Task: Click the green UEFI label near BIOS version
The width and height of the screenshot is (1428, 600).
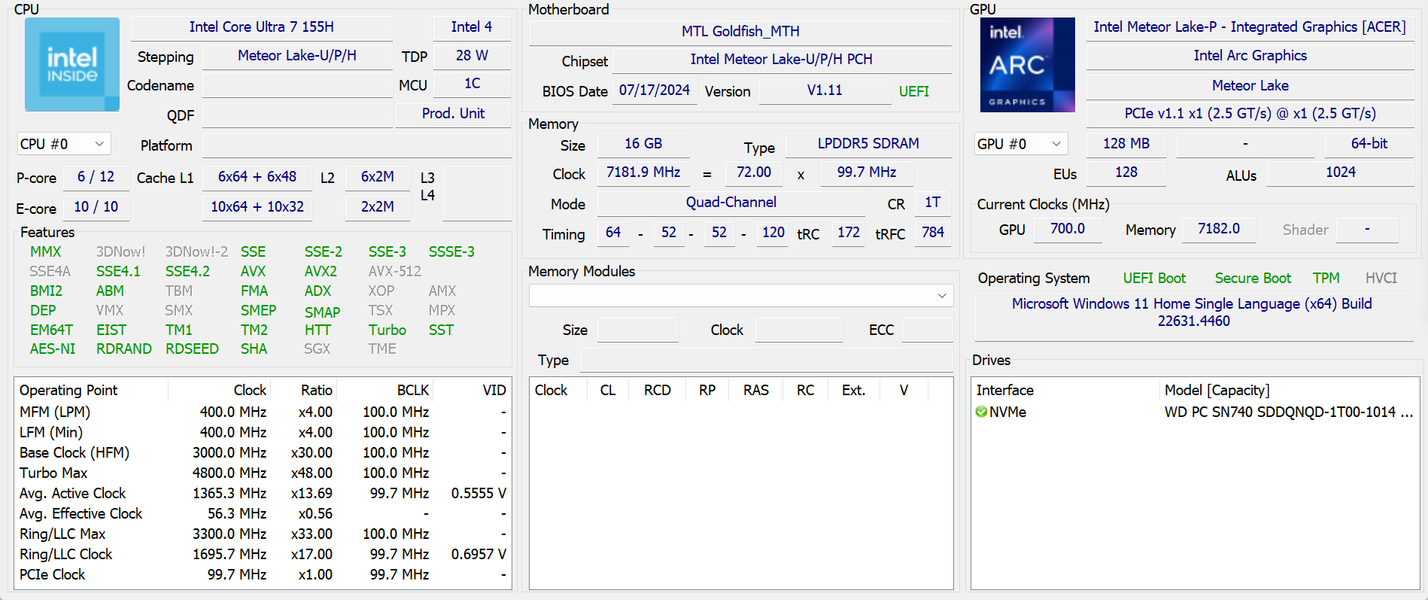Action: (914, 91)
